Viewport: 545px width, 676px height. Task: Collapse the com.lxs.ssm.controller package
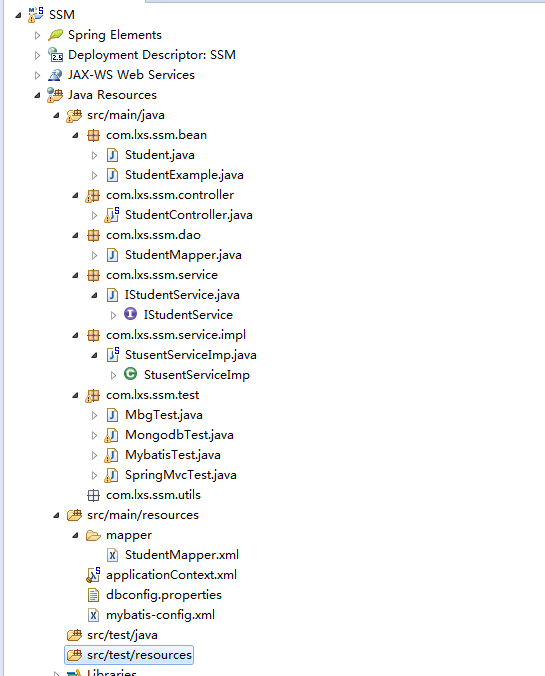[75, 195]
